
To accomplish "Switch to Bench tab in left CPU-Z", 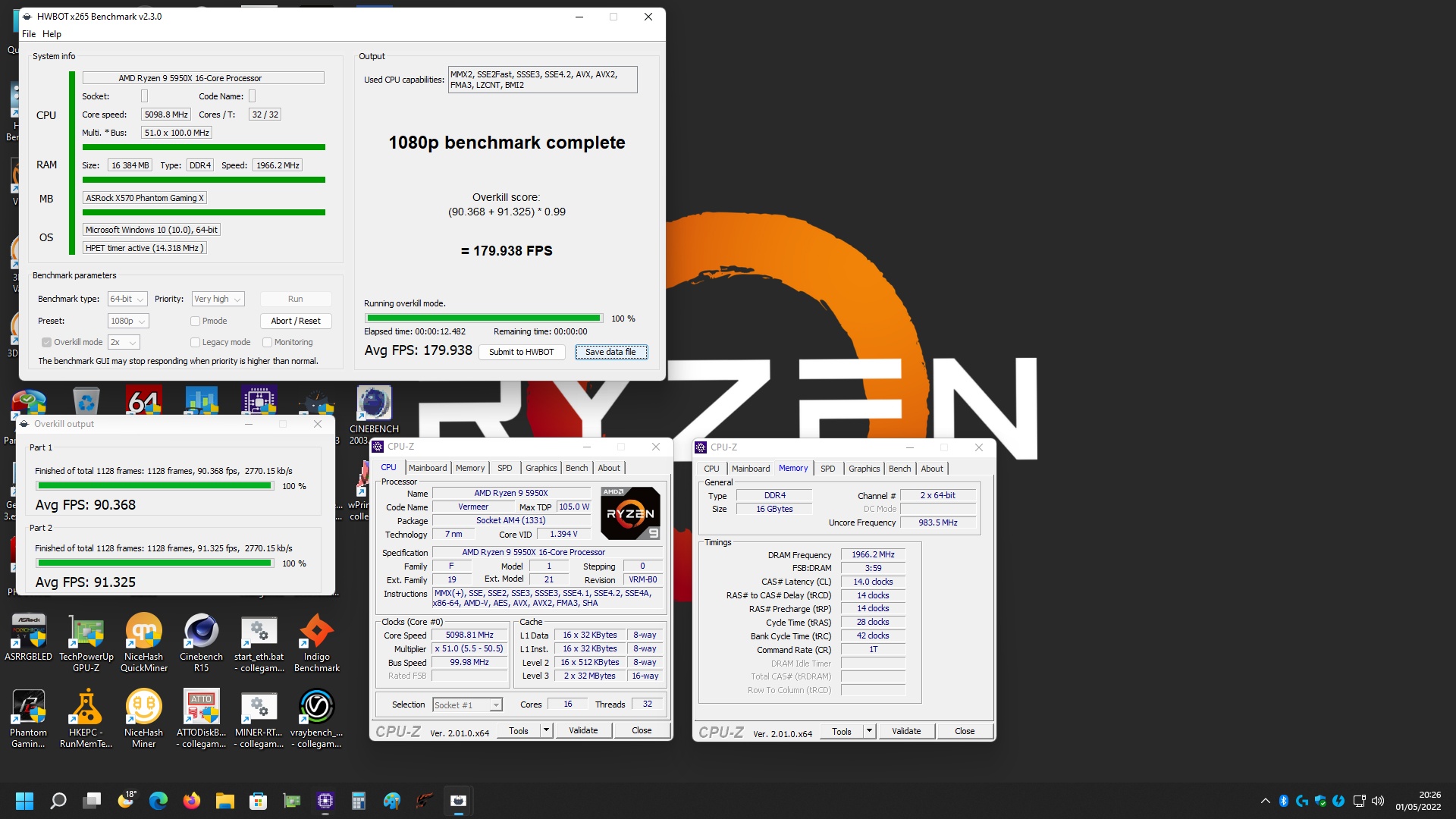I will point(576,468).
